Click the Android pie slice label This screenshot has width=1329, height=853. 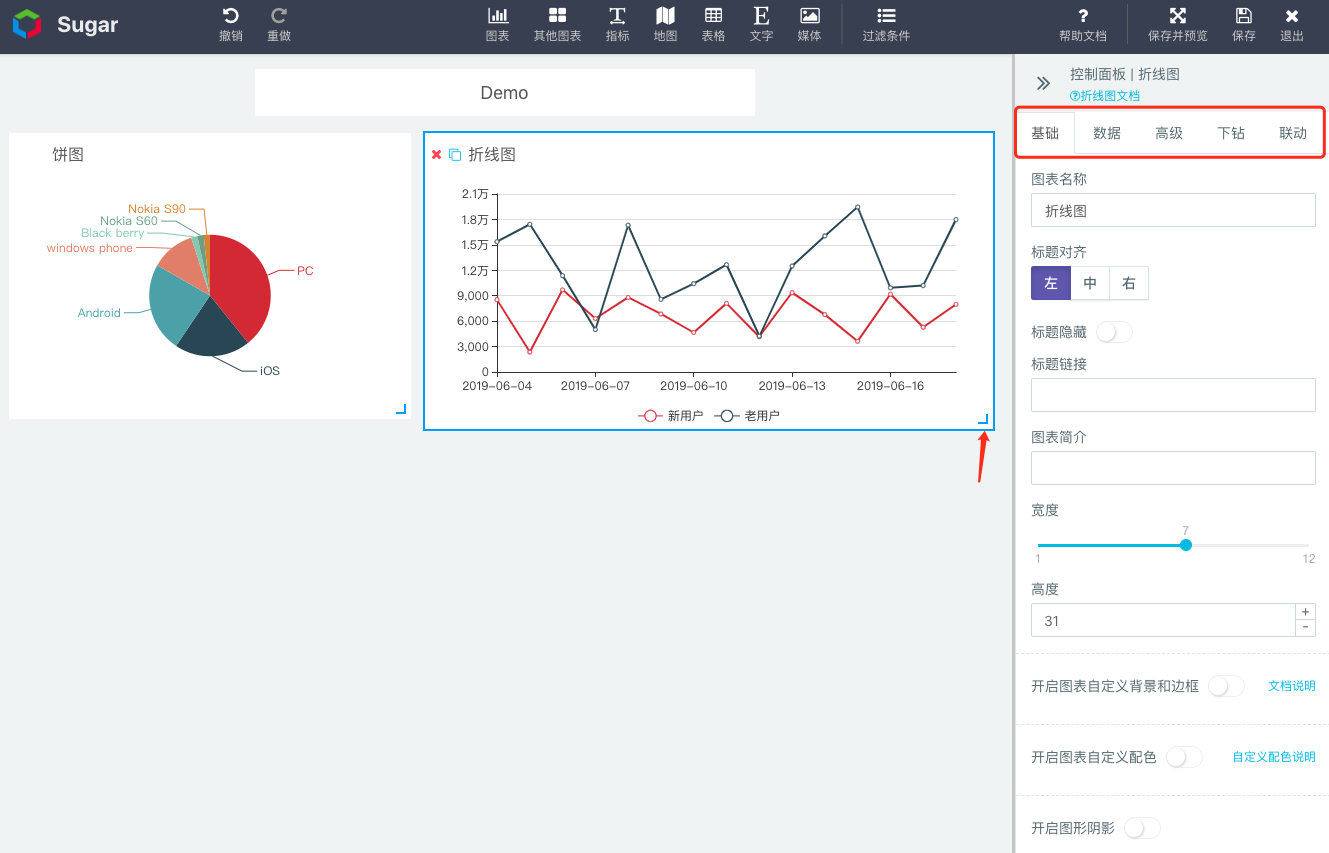[x=99, y=313]
